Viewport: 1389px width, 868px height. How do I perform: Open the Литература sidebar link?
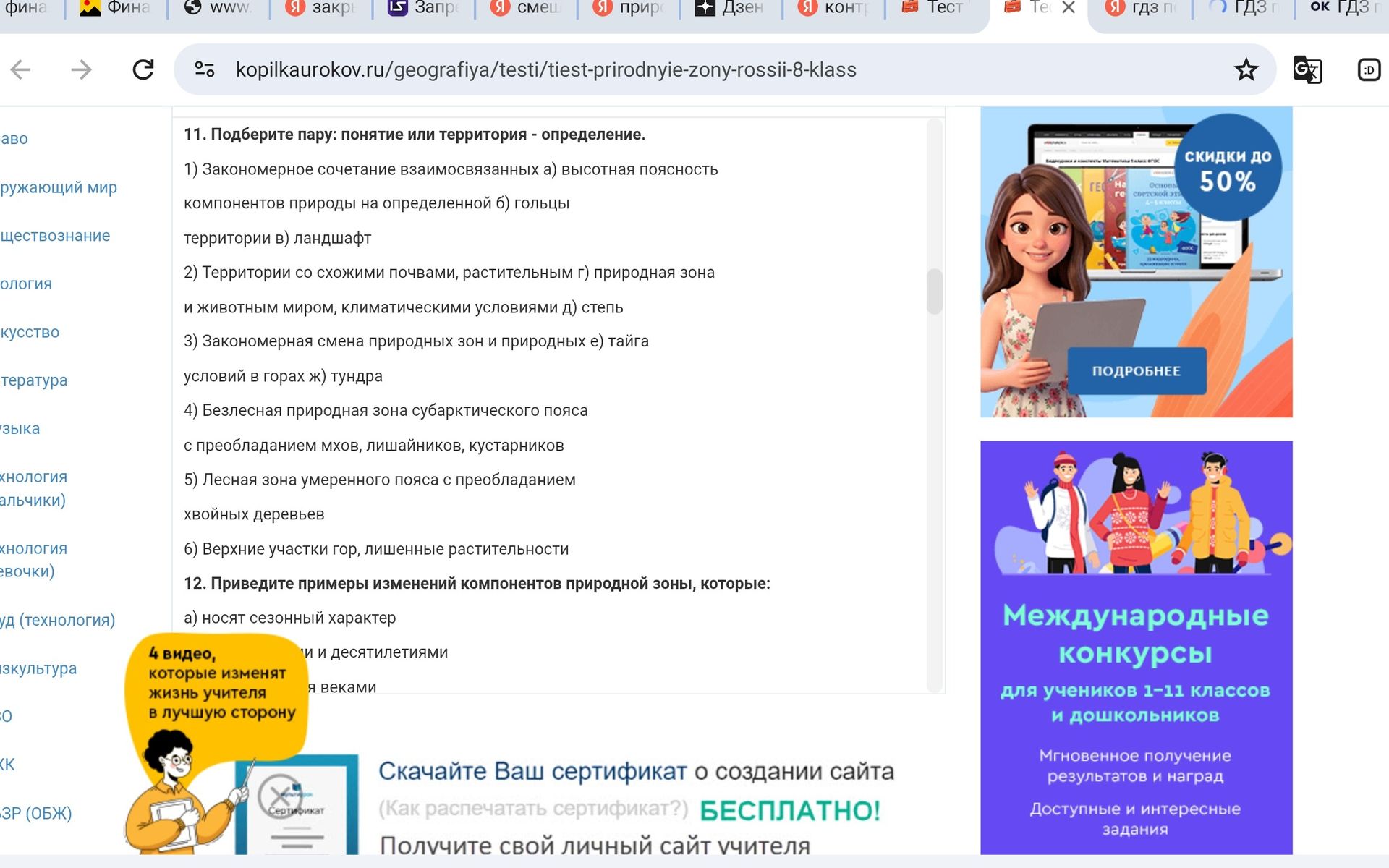[34, 380]
